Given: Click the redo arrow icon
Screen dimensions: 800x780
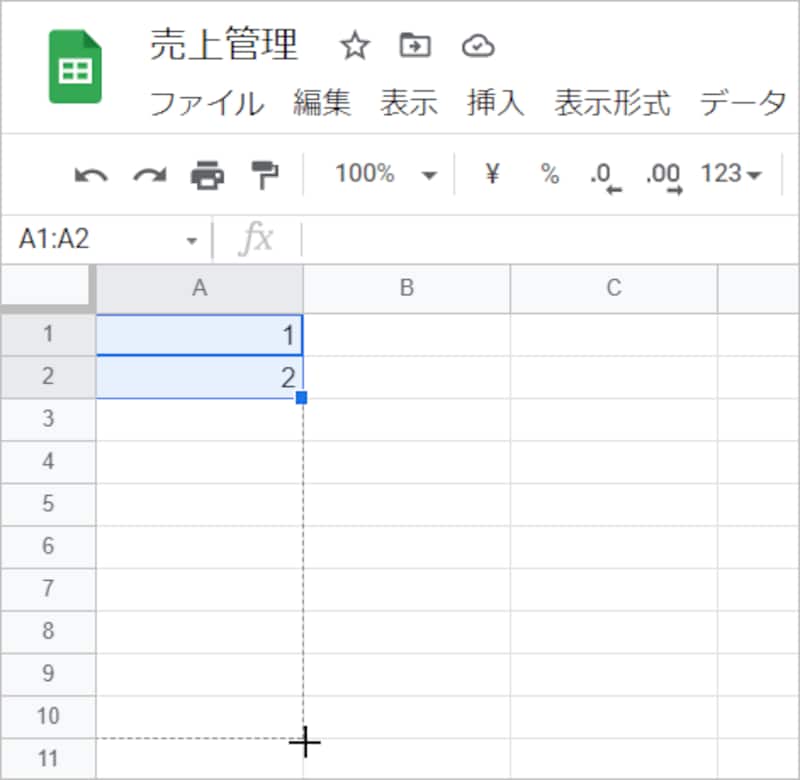Looking at the screenshot, I should [147, 174].
